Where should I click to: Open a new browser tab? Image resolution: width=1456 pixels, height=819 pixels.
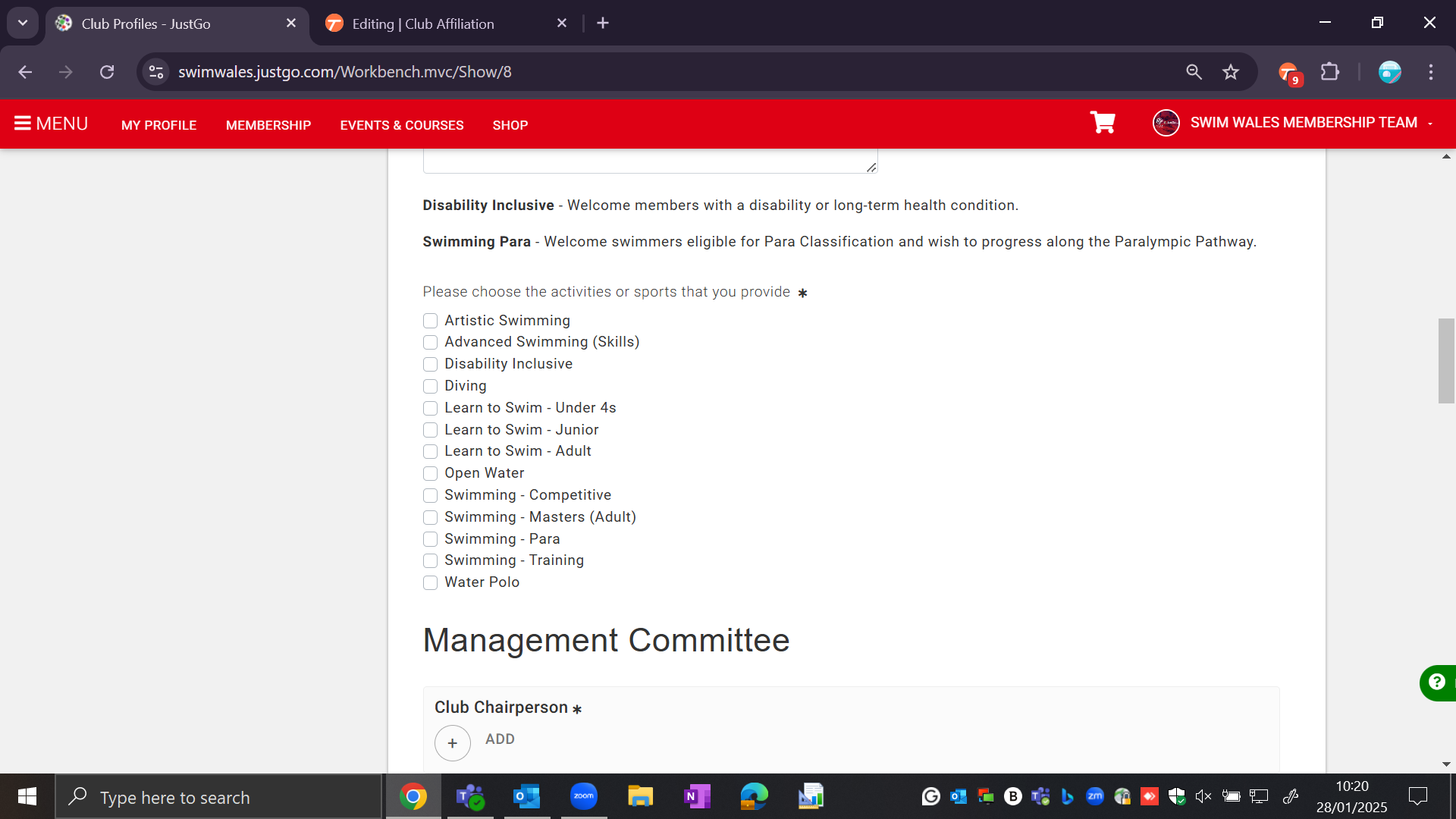click(603, 24)
